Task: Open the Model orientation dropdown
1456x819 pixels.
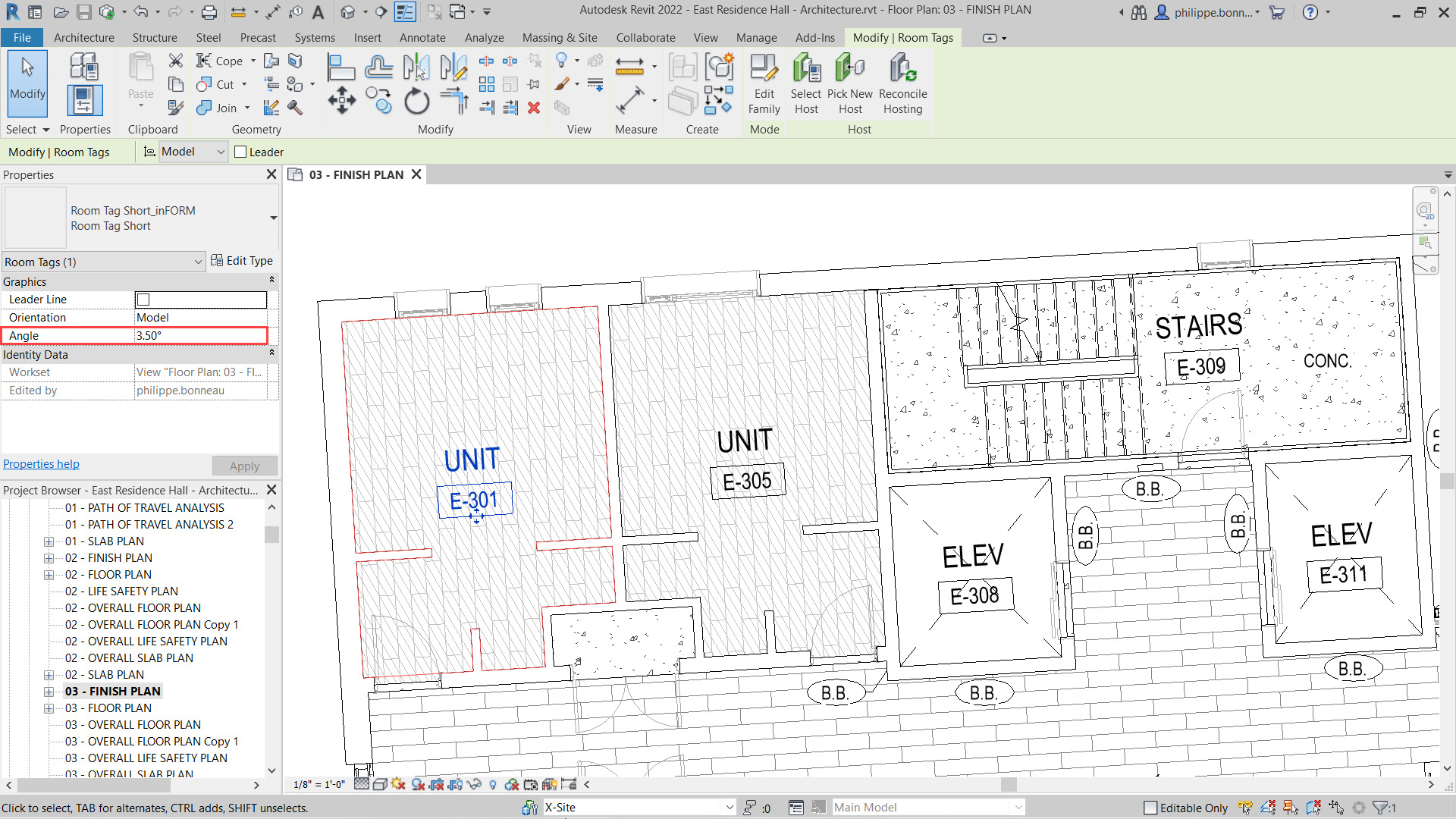Action: click(193, 152)
